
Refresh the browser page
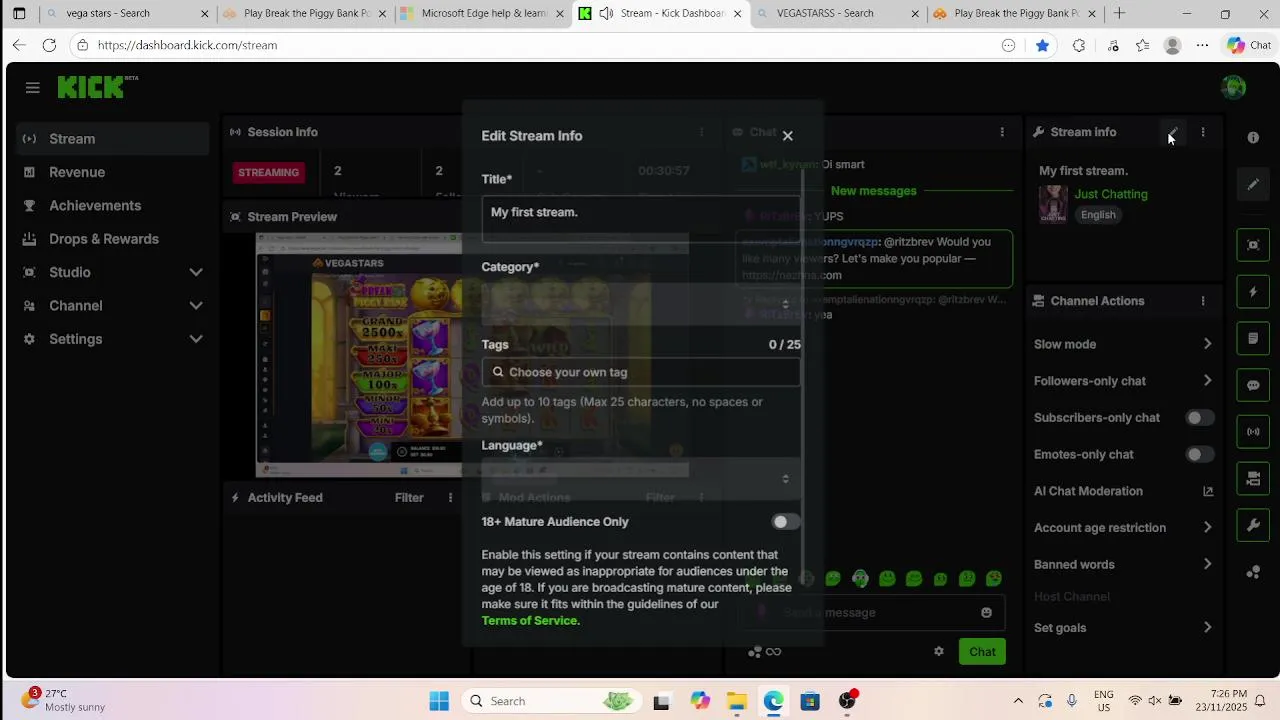click(49, 45)
